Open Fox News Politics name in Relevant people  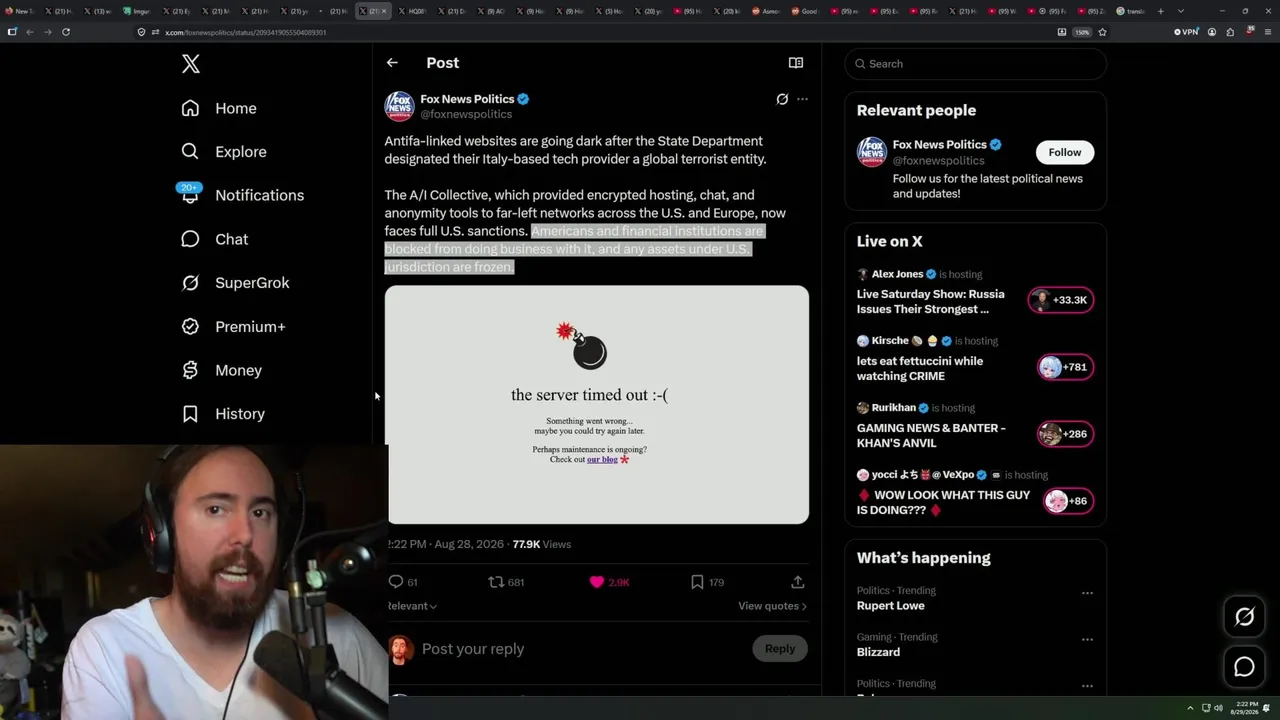point(939,145)
